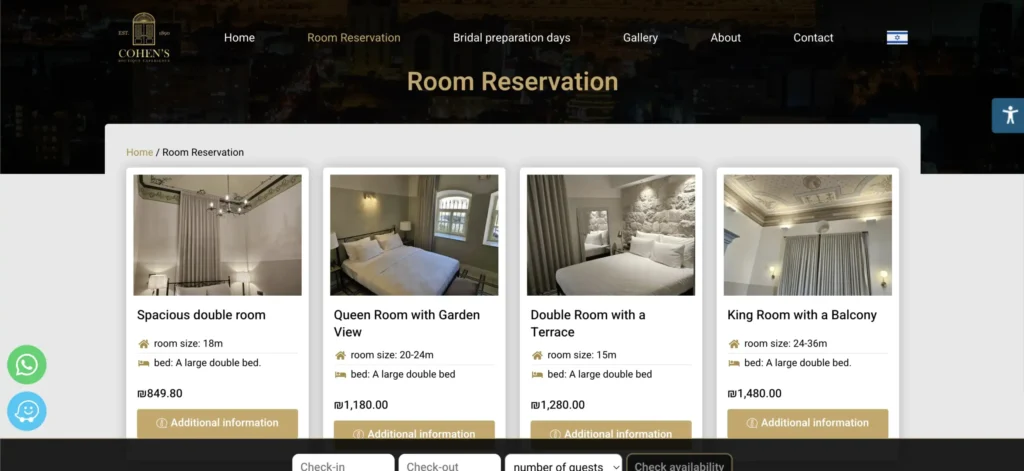Open the Contact page
The image size is (1024, 471).
click(813, 38)
